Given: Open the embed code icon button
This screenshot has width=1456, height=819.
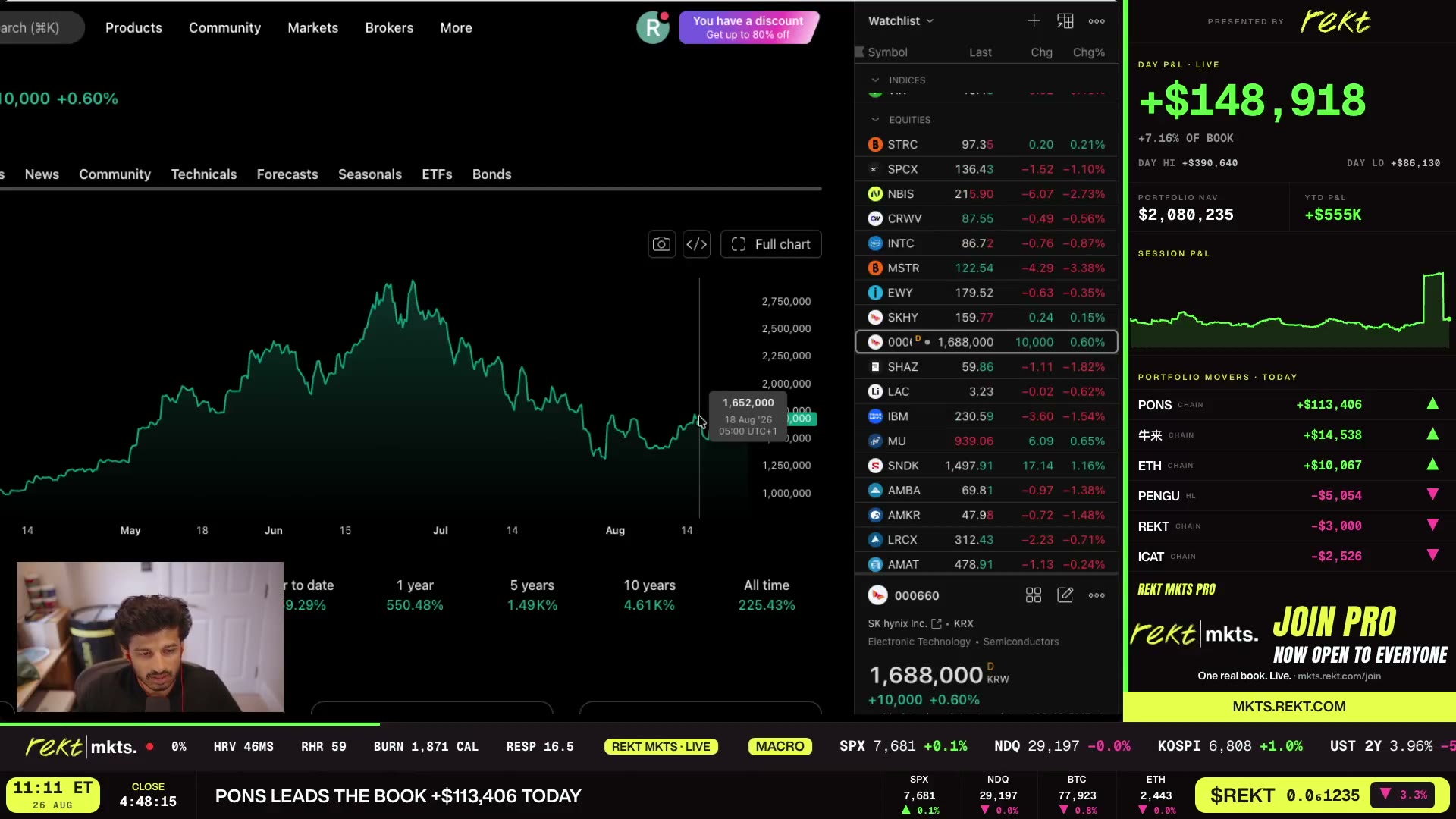Looking at the screenshot, I should (x=696, y=244).
